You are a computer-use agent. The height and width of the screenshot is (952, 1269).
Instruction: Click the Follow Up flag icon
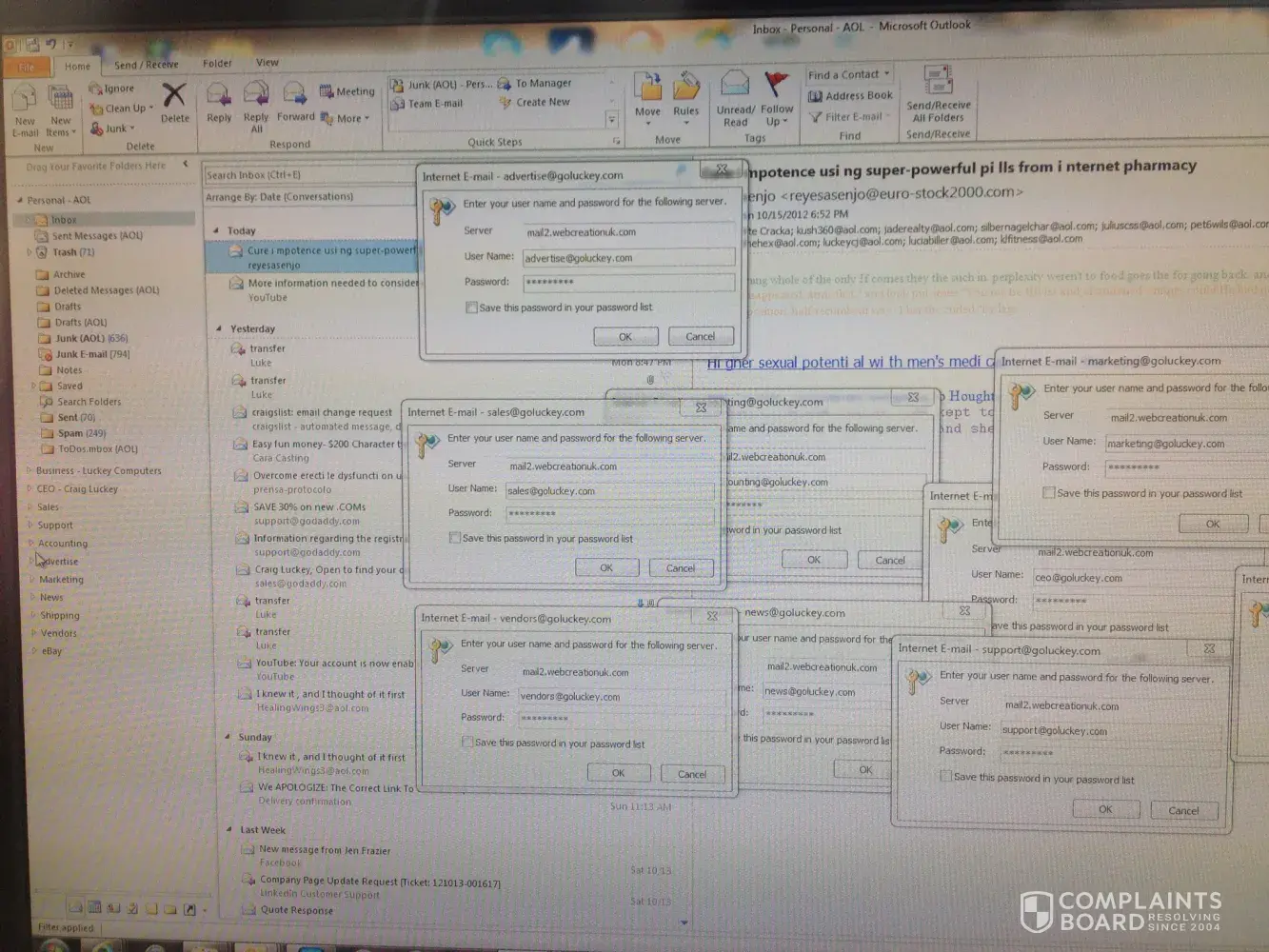[x=777, y=88]
